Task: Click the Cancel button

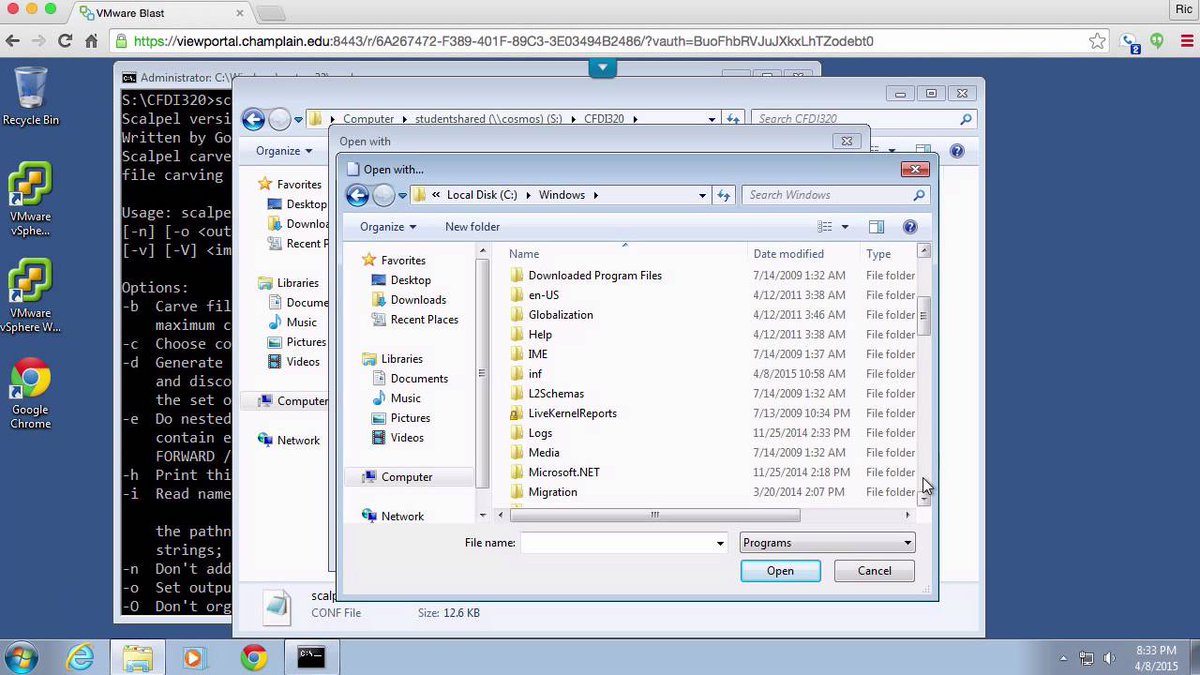Action: pyautogui.click(x=874, y=571)
